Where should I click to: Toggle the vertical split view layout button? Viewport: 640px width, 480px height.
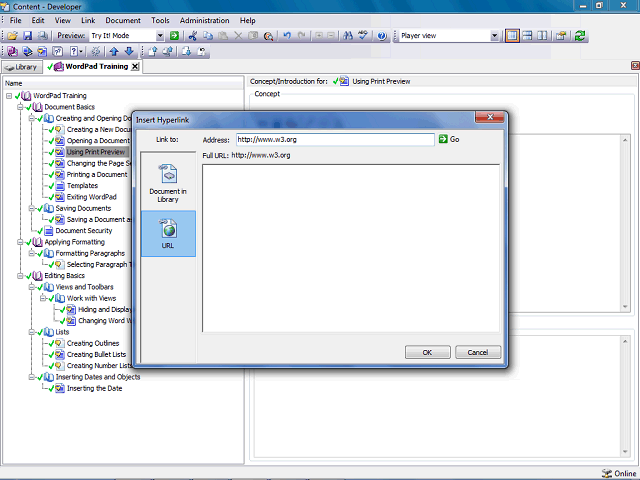click(542, 36)
